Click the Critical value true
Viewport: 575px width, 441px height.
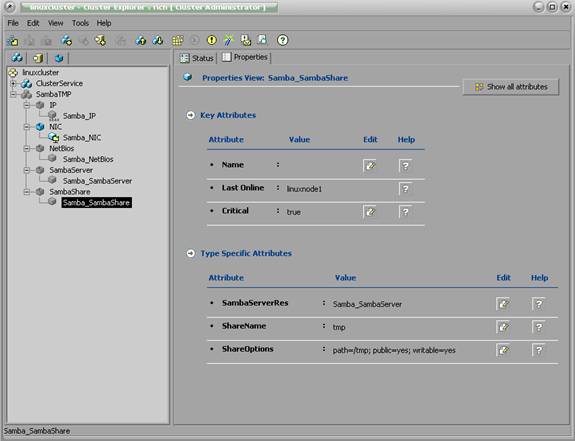click(x=293, y=212)
